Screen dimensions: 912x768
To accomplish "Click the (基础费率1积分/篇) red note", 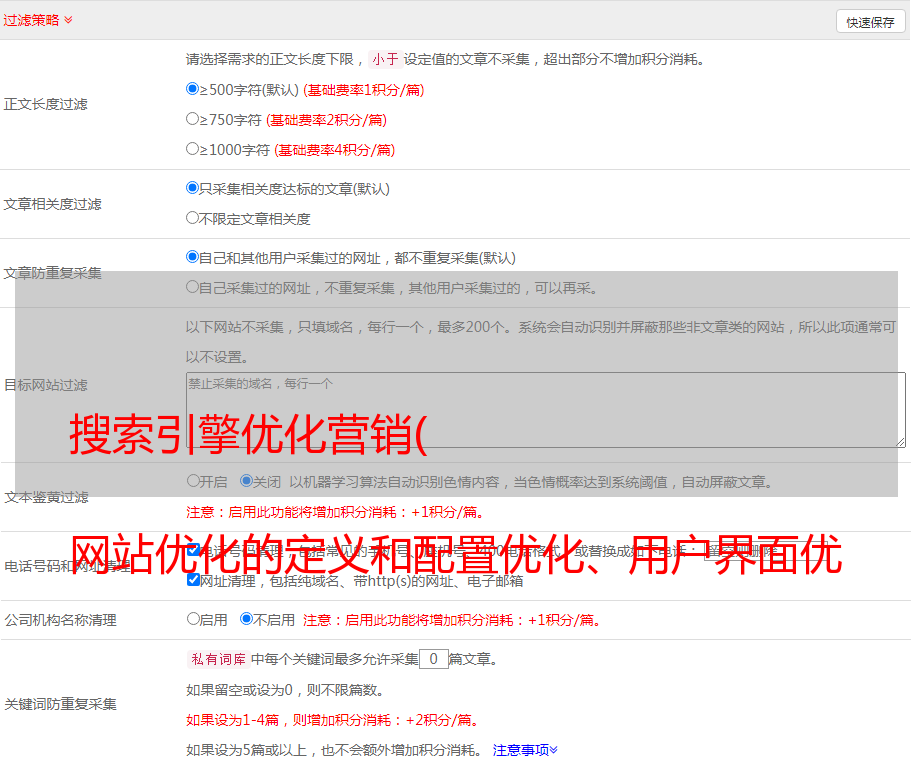I will coord(364,90).
